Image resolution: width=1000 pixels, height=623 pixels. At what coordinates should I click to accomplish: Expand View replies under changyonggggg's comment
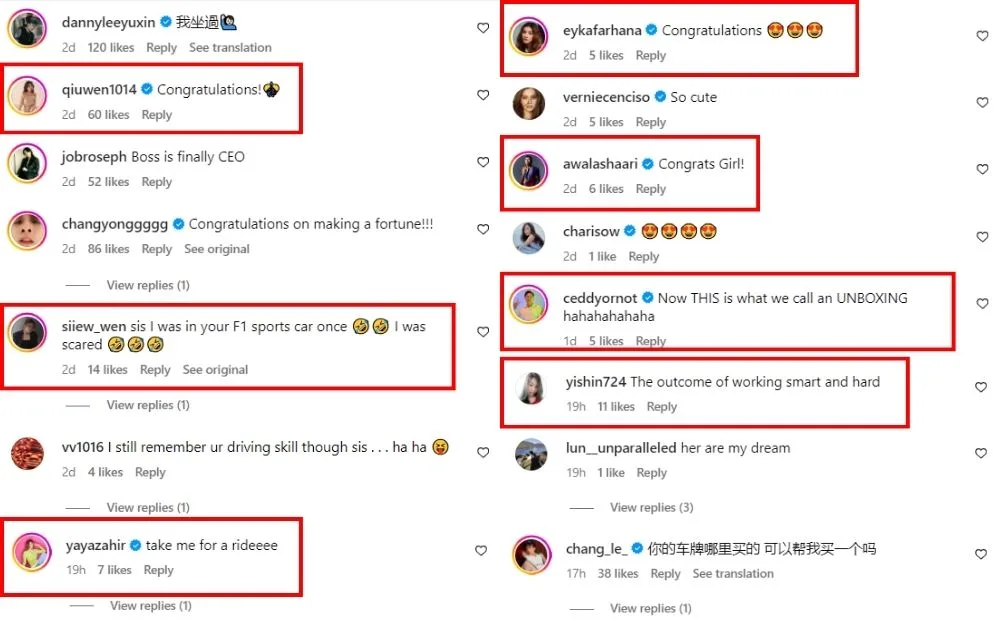click(148, 286)
